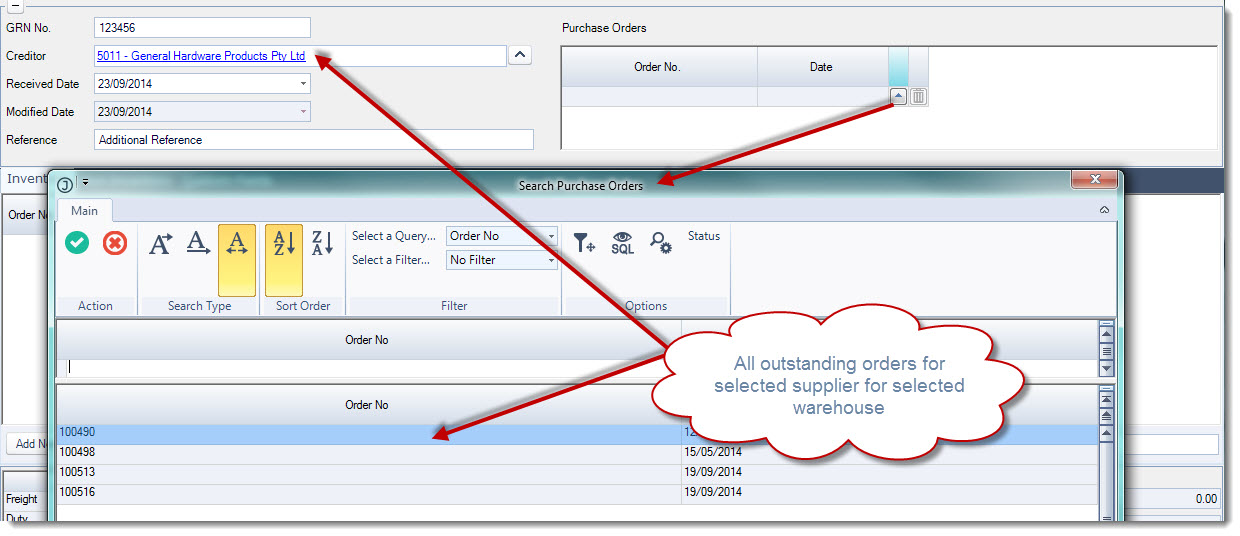Click the Status label in Options group
This screenshot has height=536, width=1240.
(704, 236)
